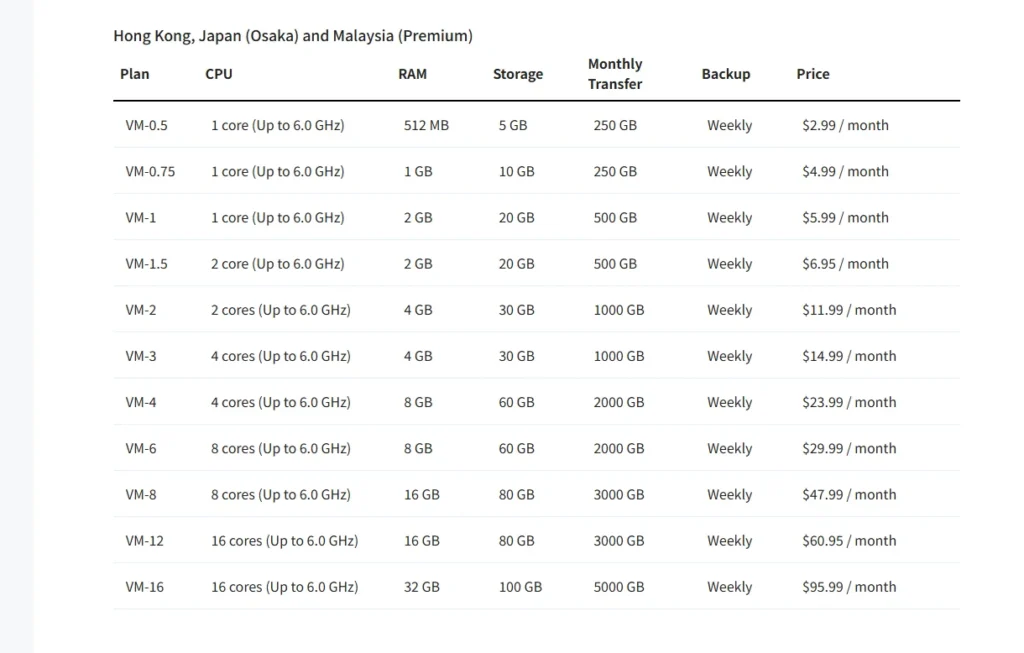Select the "VM-0.75" plan name
This screenshot has width=1024, height=653.
tap(150, 172)
